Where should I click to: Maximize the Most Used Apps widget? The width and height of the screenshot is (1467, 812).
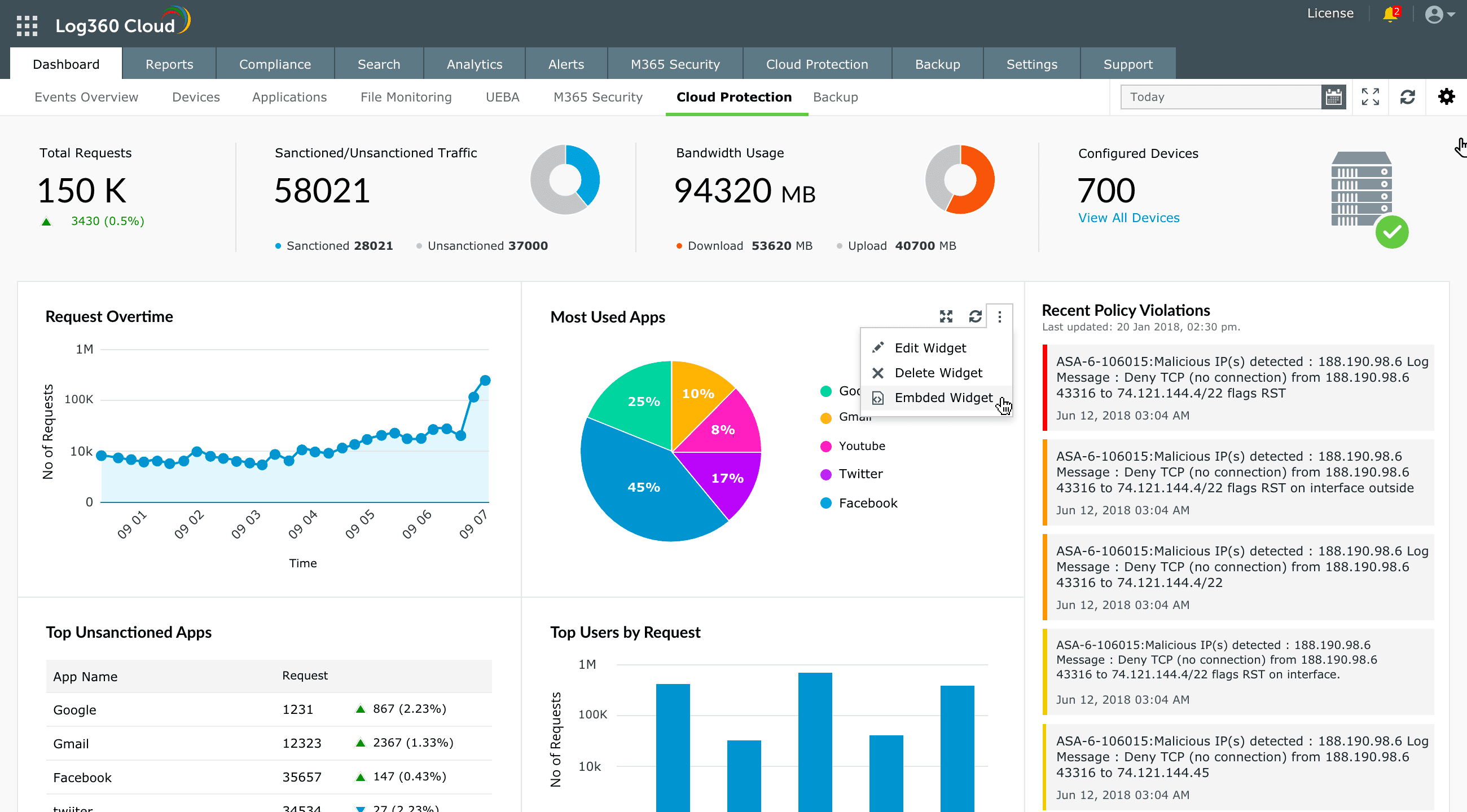(946, 316)
